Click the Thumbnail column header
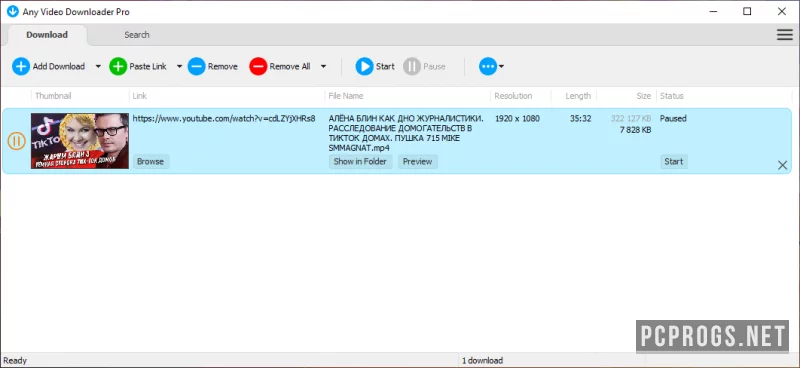The width and height of the screenshot is (800, 368). point(53,96)
